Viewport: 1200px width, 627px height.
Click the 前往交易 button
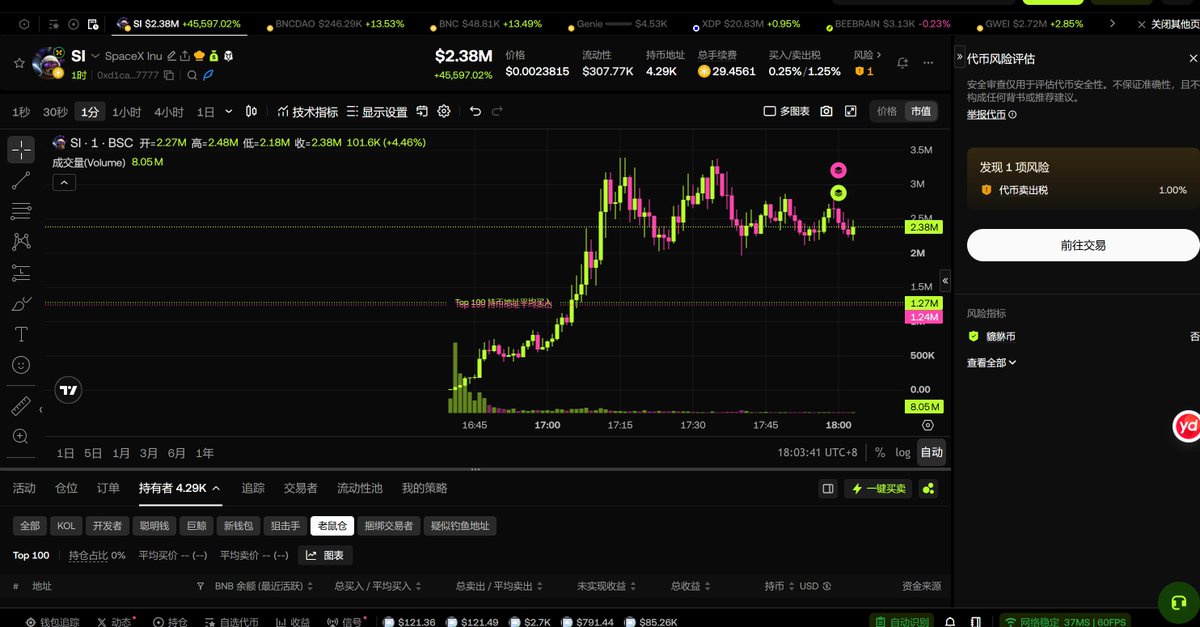point(1083,245)
